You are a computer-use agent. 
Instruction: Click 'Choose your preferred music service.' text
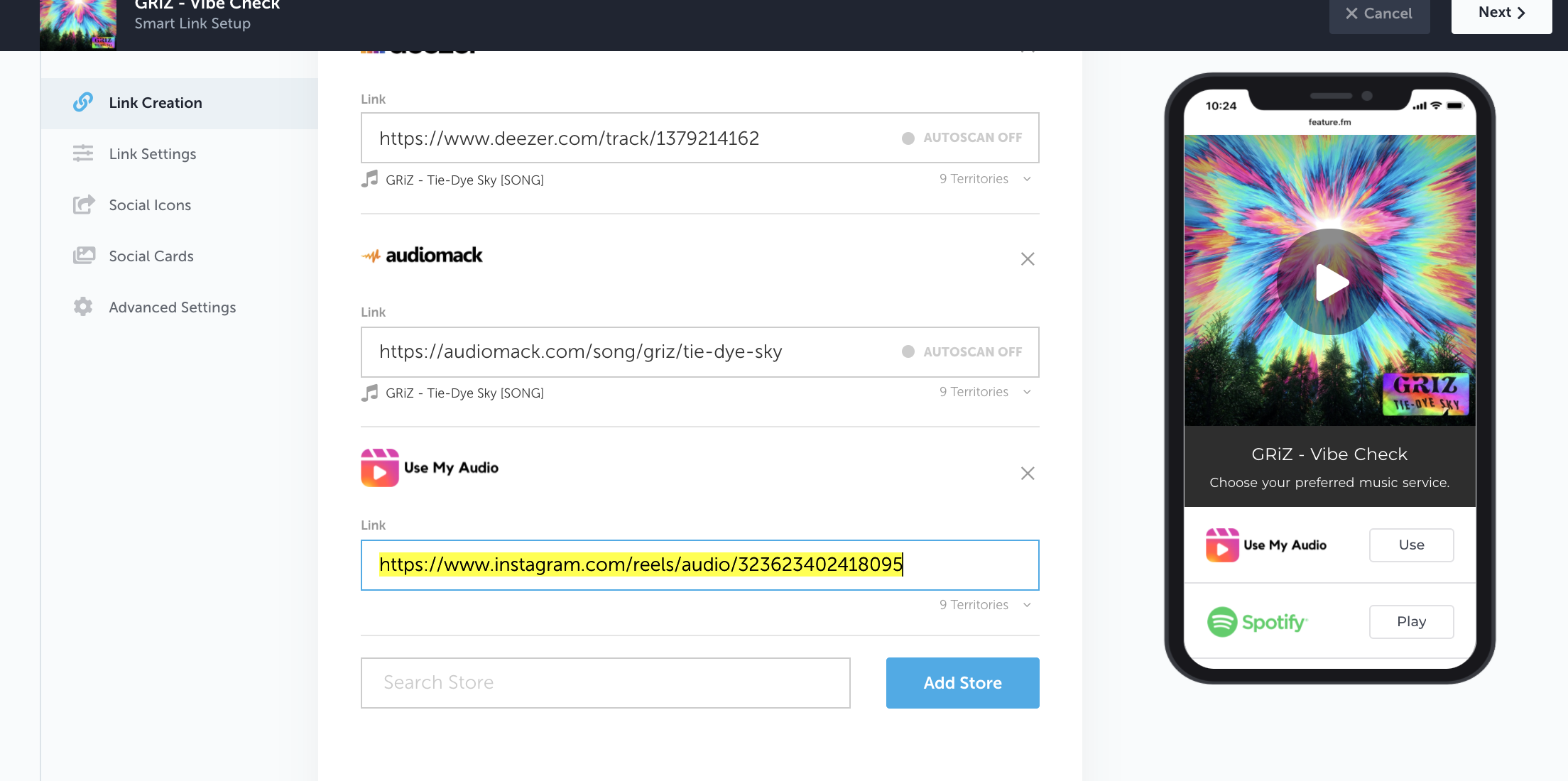[x=1329, y=483]
